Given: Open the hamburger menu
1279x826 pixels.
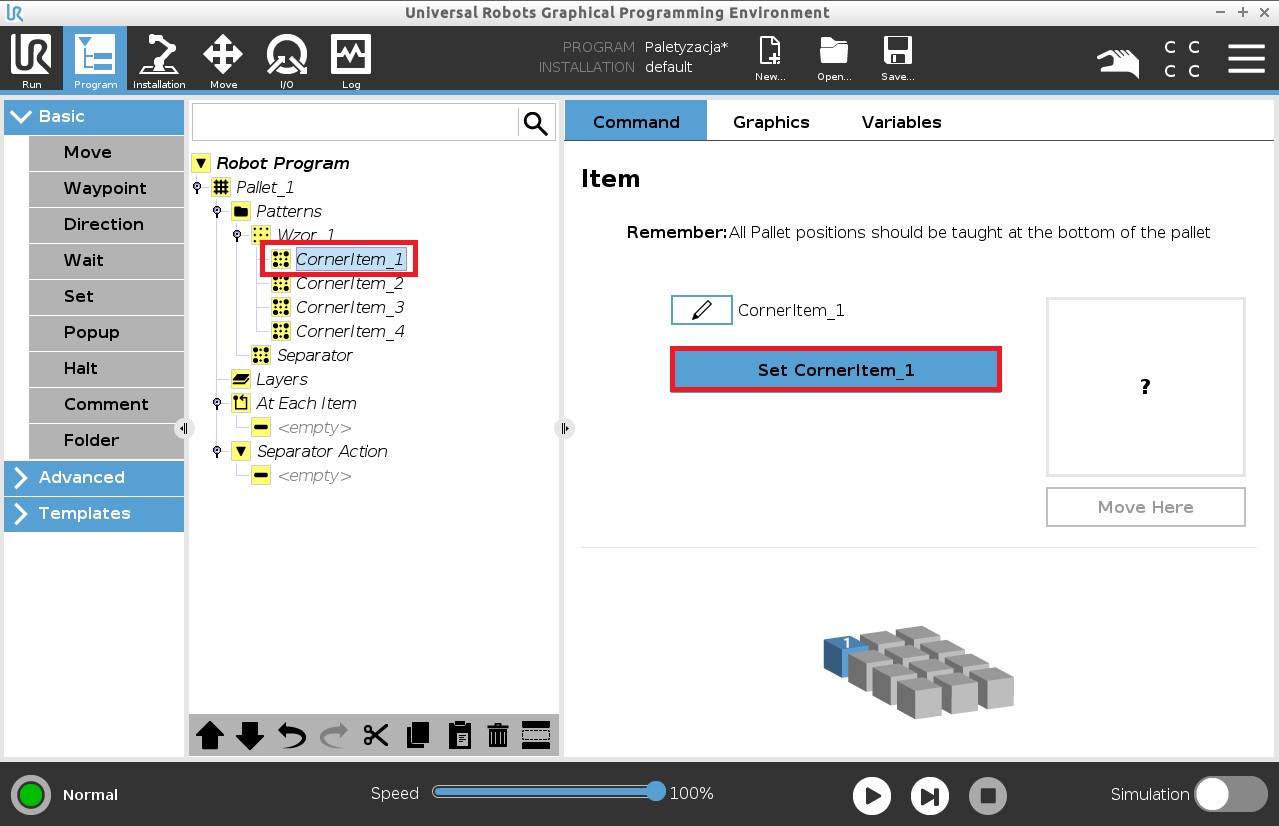Looking at the screenshot, I should point(1246,59).
